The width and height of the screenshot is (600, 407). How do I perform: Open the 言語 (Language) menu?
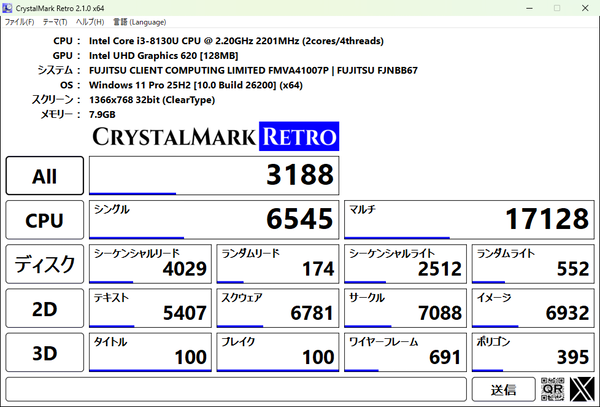(140, 22)
